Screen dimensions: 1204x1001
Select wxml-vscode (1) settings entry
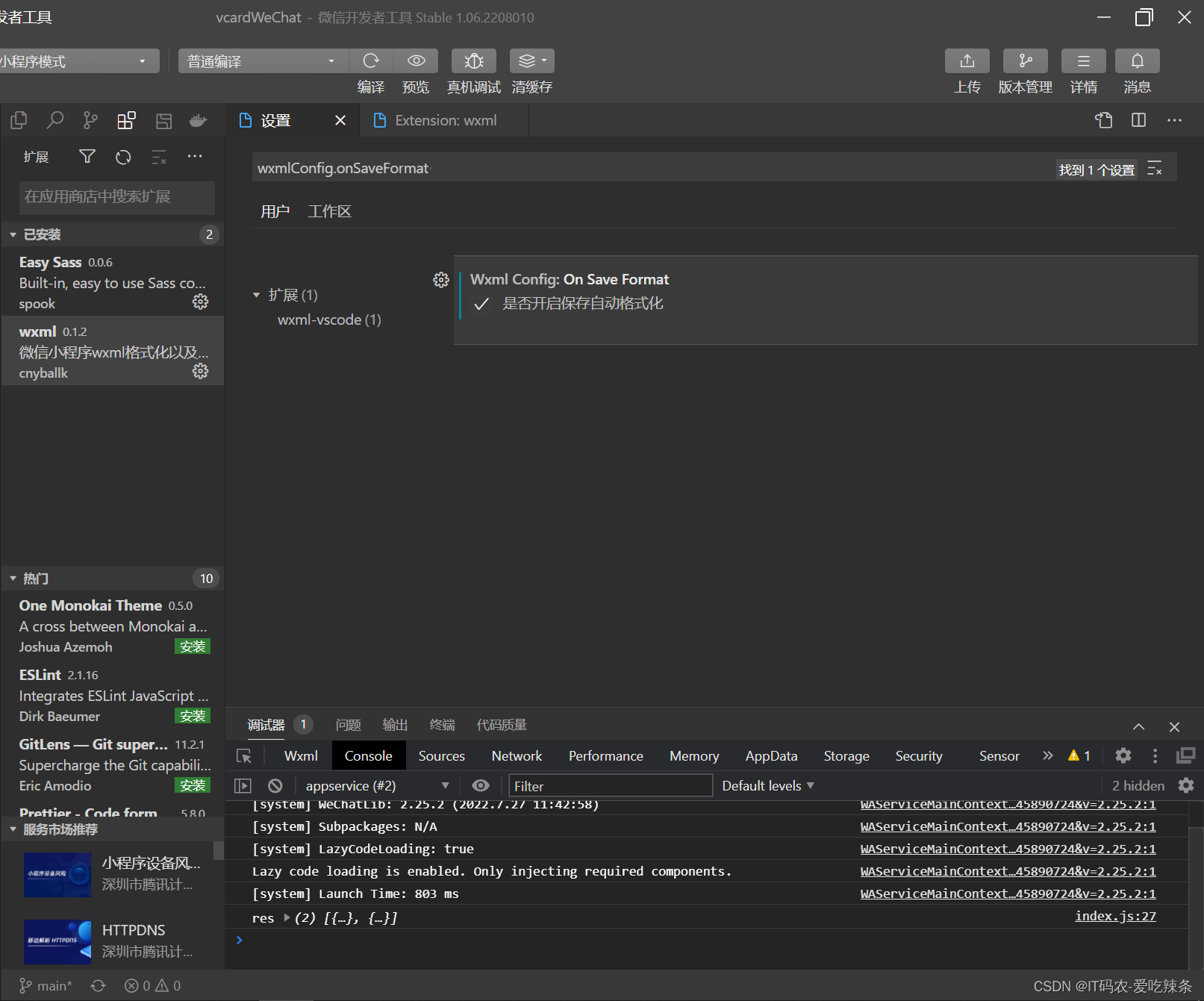pos(329,319)
